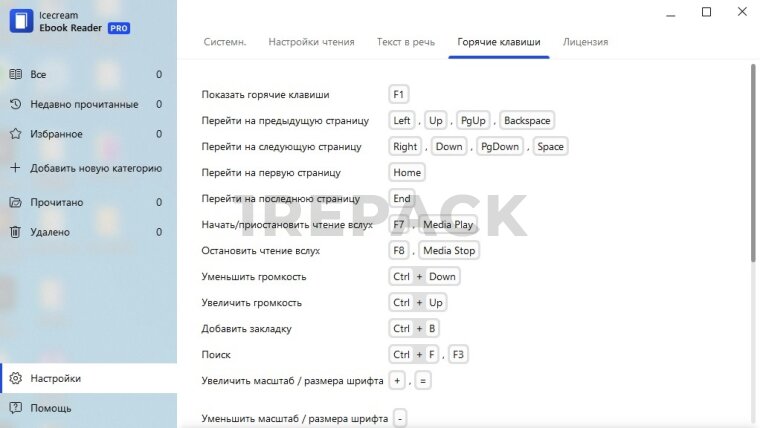The height and width of the screenshot is (428, 760).
Task: Click the recently read clock icon
Action: [15, 104]
